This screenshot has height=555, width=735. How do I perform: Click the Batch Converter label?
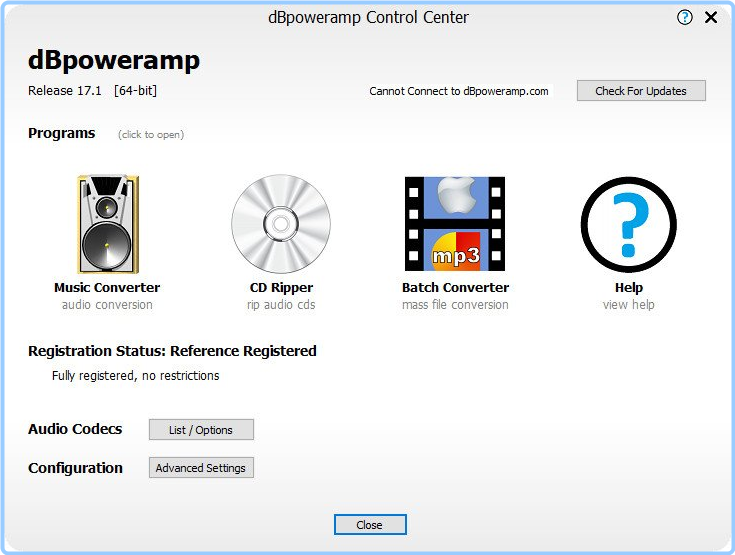[455, 287]
